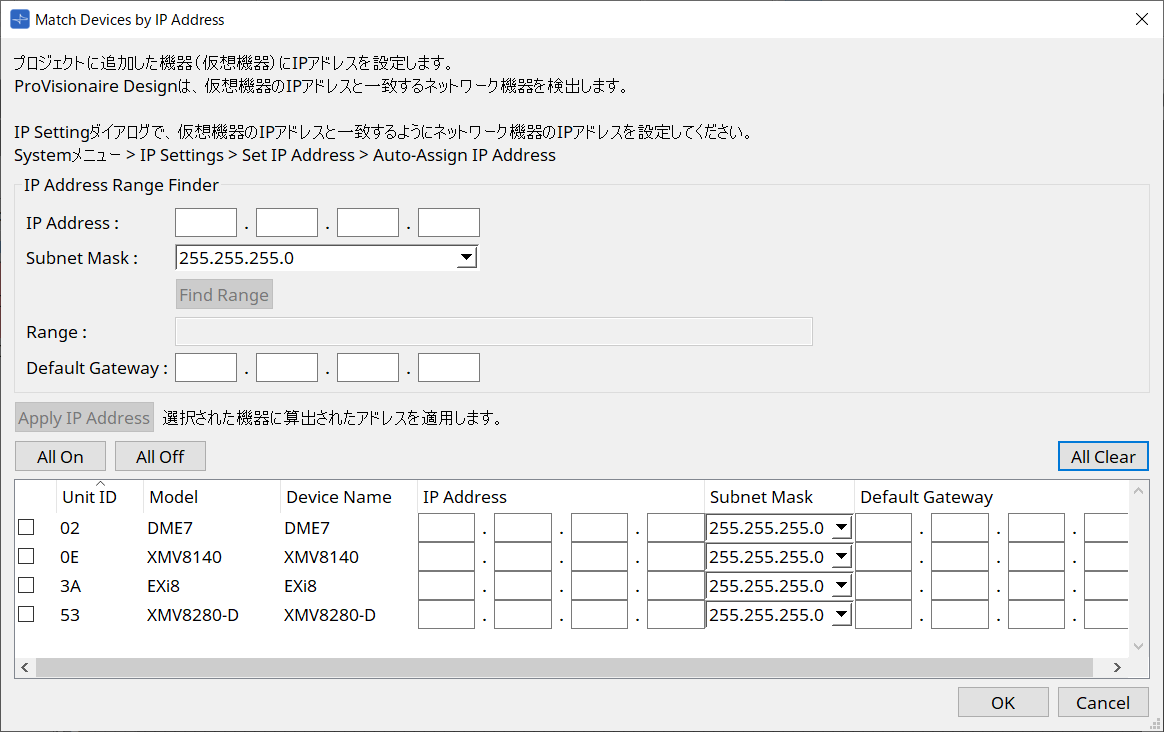The height and width of the screenshot is (732, 1164).
Task: Enable the checkbox for the XMV8140 device
Action: 25,555
